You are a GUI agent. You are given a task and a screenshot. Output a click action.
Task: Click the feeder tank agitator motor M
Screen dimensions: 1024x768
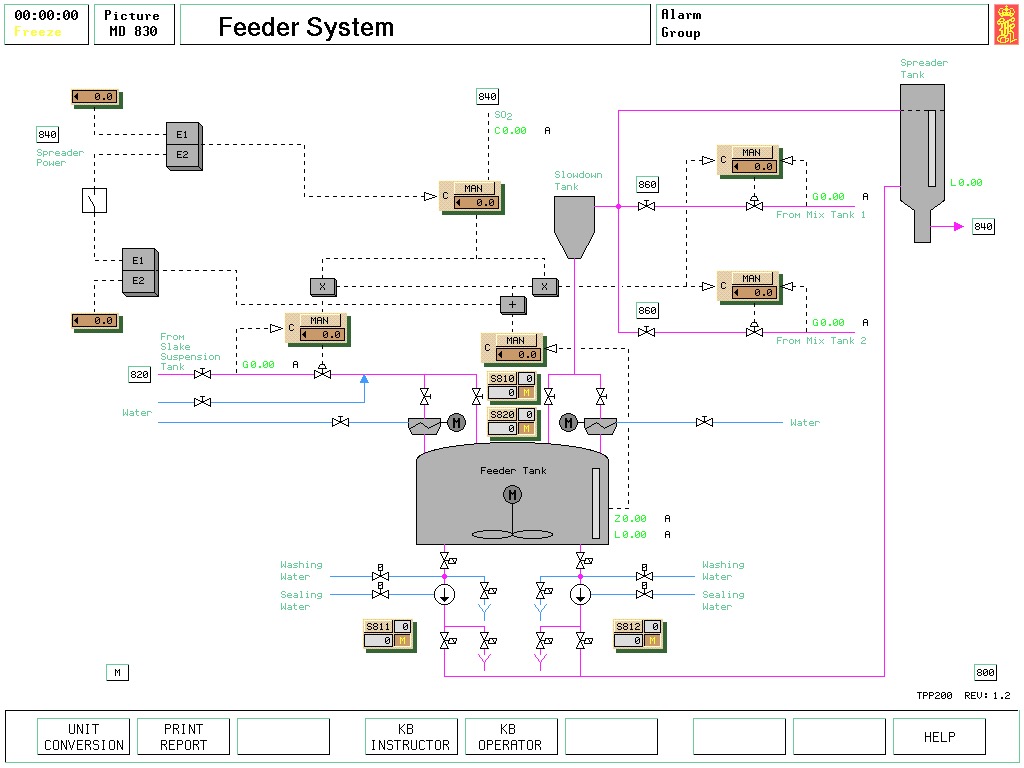tap(513, 495)
